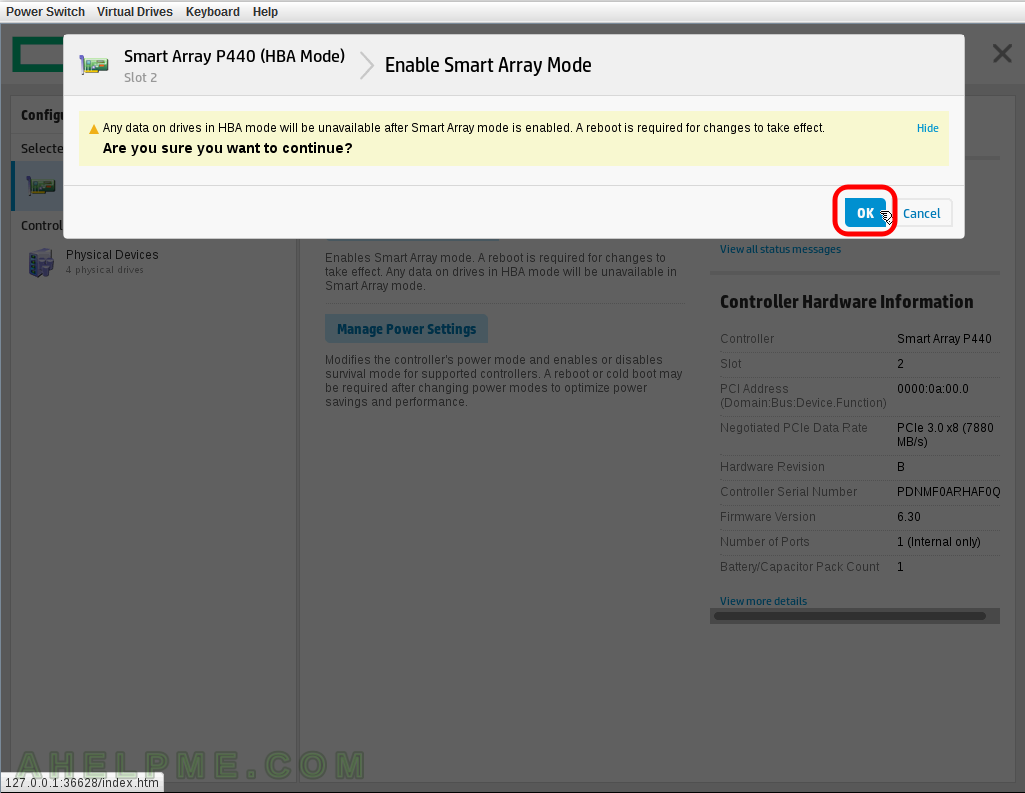The image size is (1025, 793).
Task: Click 'Are you sure you want to continue?' text
Action: pos(227,148)
